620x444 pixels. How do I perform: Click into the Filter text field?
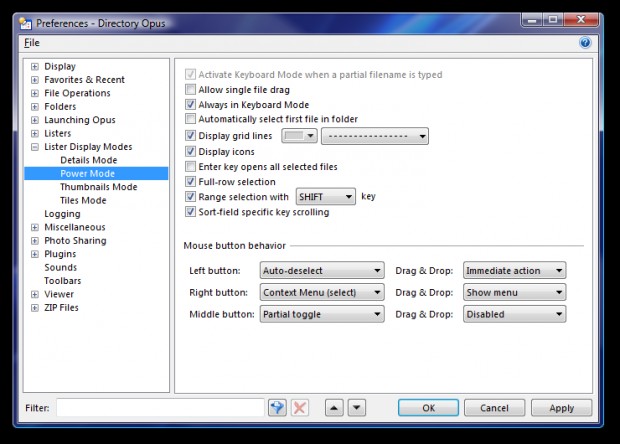click(160, 408)
